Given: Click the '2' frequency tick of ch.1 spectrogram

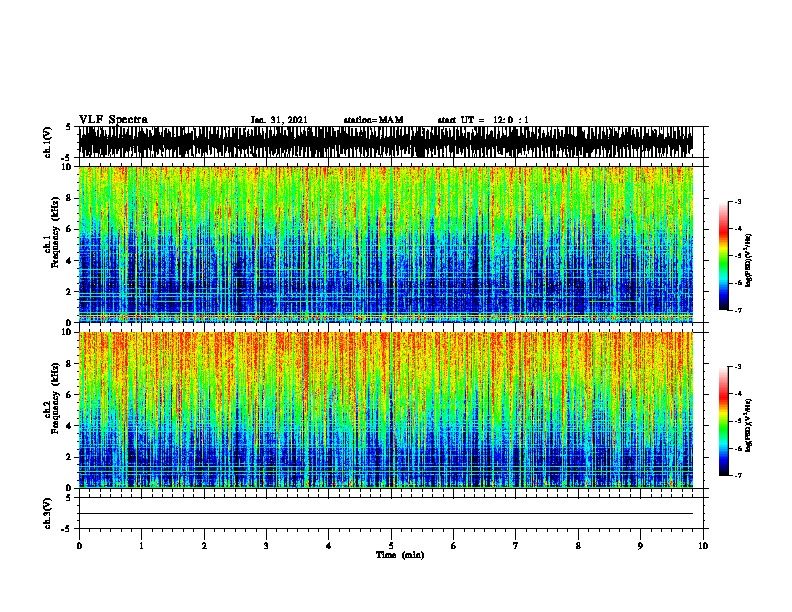Looking at the screenshot, I should point(70,291).
